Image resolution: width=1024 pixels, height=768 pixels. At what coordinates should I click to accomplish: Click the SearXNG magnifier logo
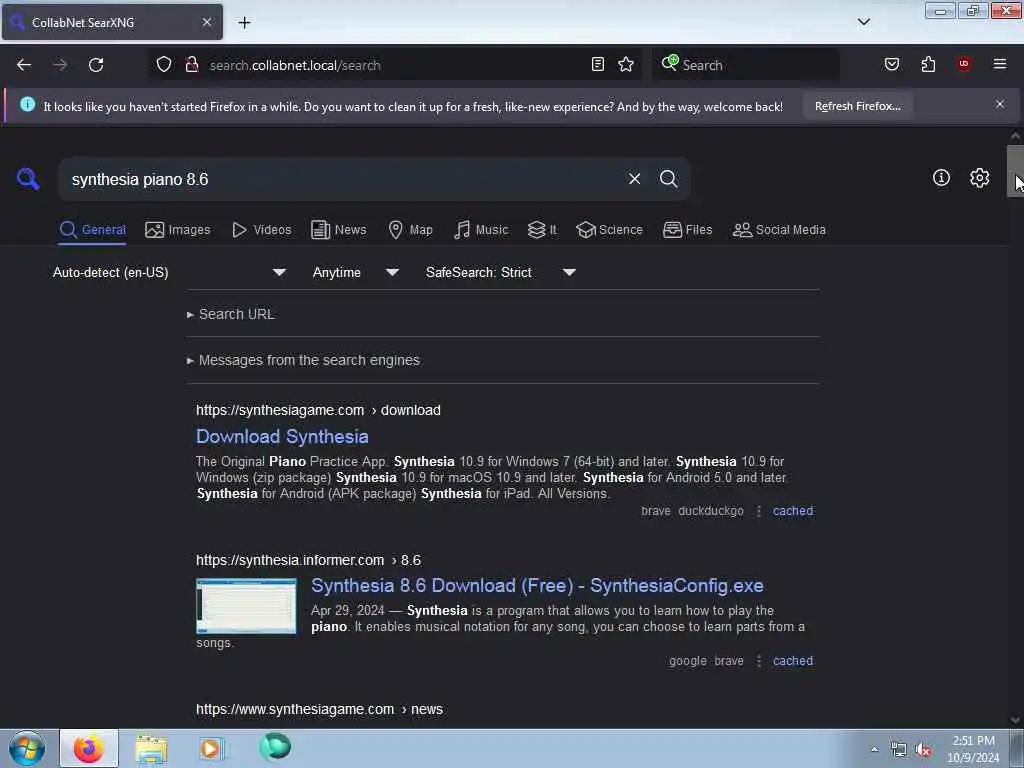click(28, 178)
